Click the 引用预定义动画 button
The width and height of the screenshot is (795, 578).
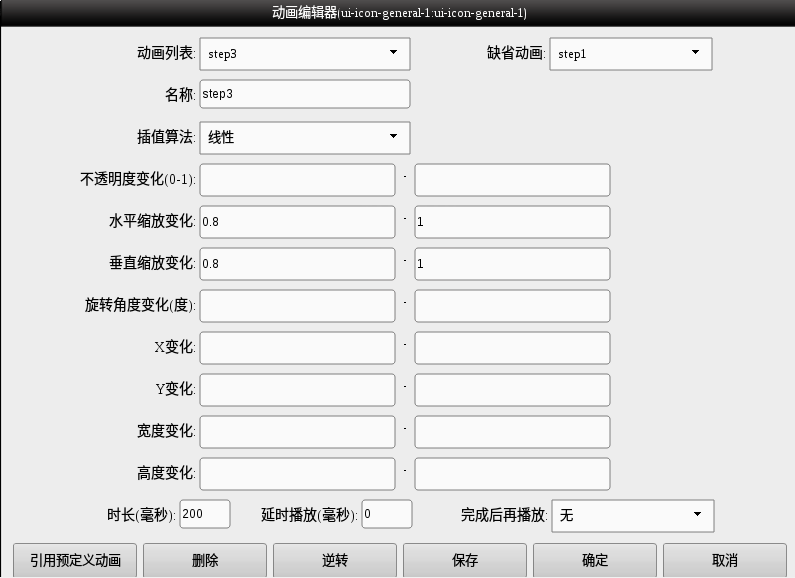point(75,560)
